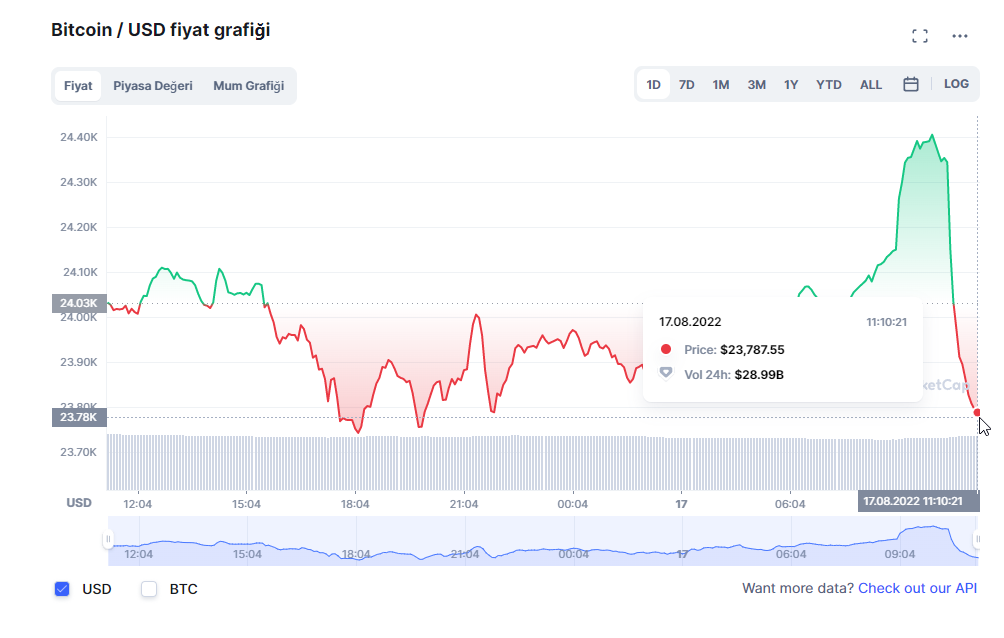The height and width of the screenshot is (638, 1004).
Task: Switch to the Mum Grafiği tab
Action: click(248, 86)
